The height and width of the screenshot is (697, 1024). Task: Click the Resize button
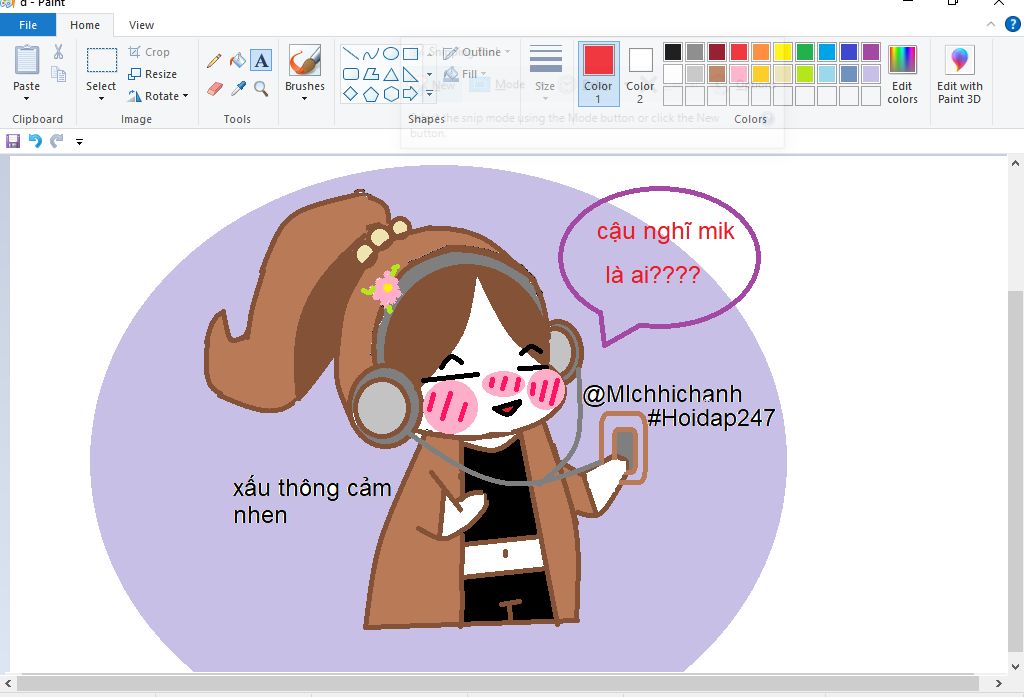153,74
